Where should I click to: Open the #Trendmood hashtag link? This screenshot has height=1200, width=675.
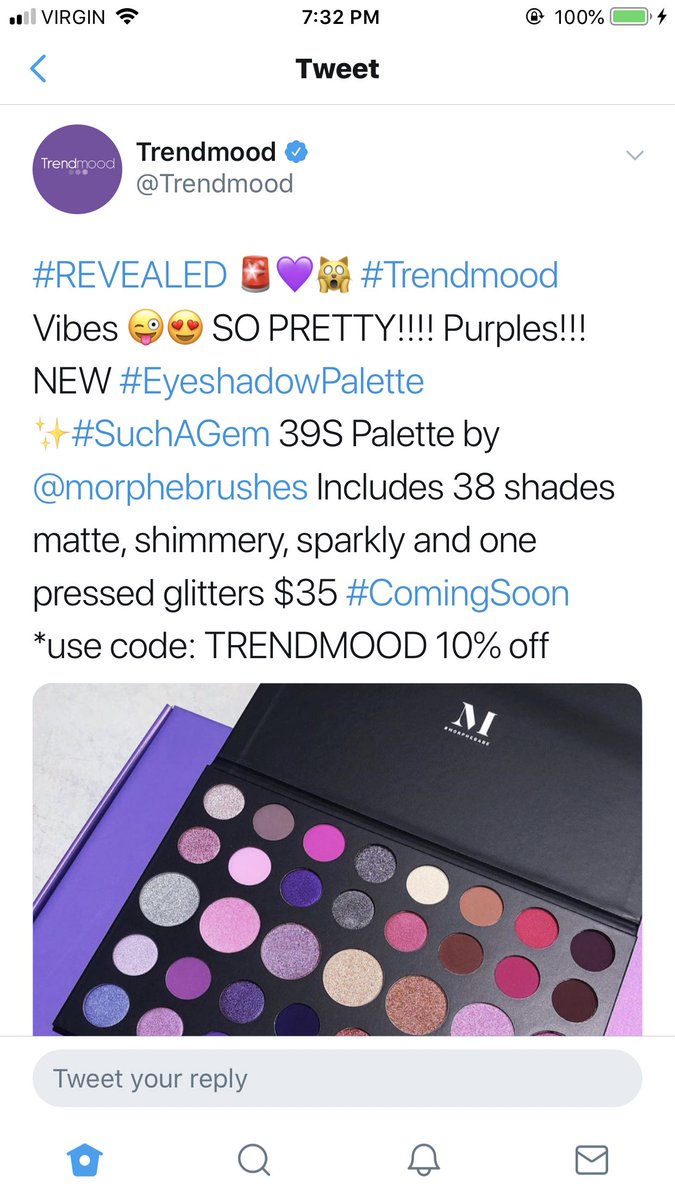(x=459, y=275)
